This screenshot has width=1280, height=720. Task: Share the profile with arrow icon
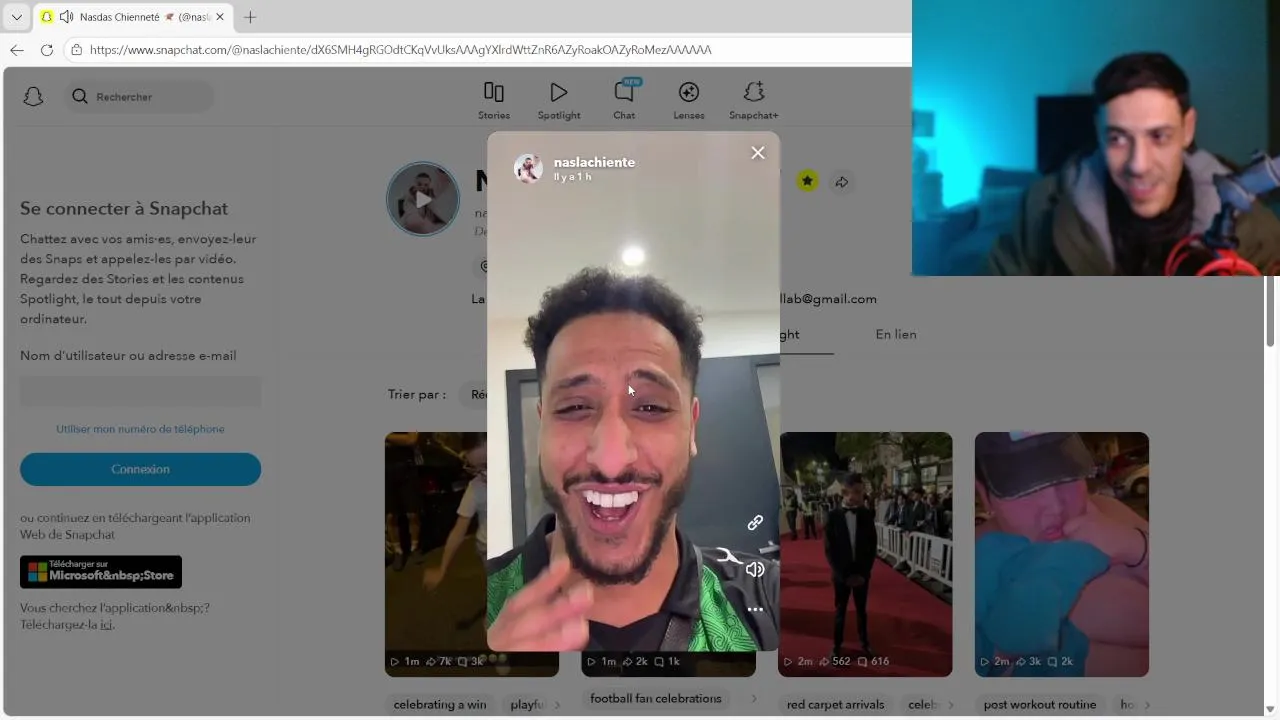(842, 182)
